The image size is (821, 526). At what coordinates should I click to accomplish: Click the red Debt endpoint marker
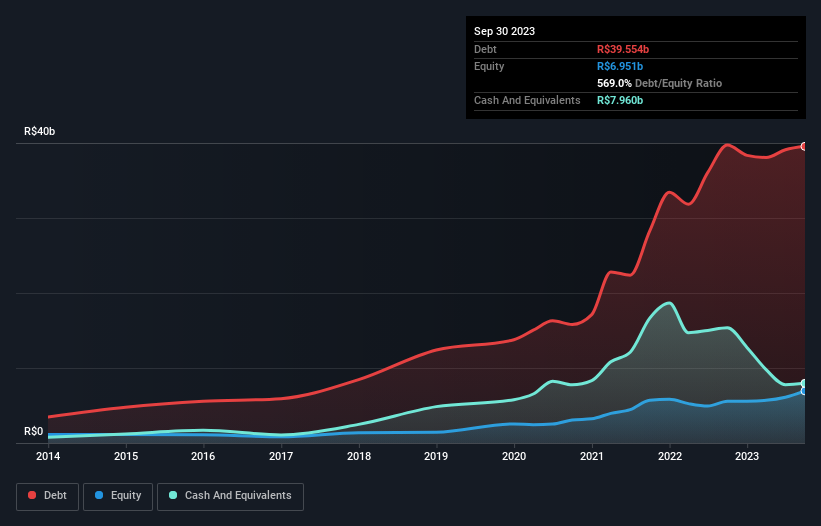click(x=804, y=147)
